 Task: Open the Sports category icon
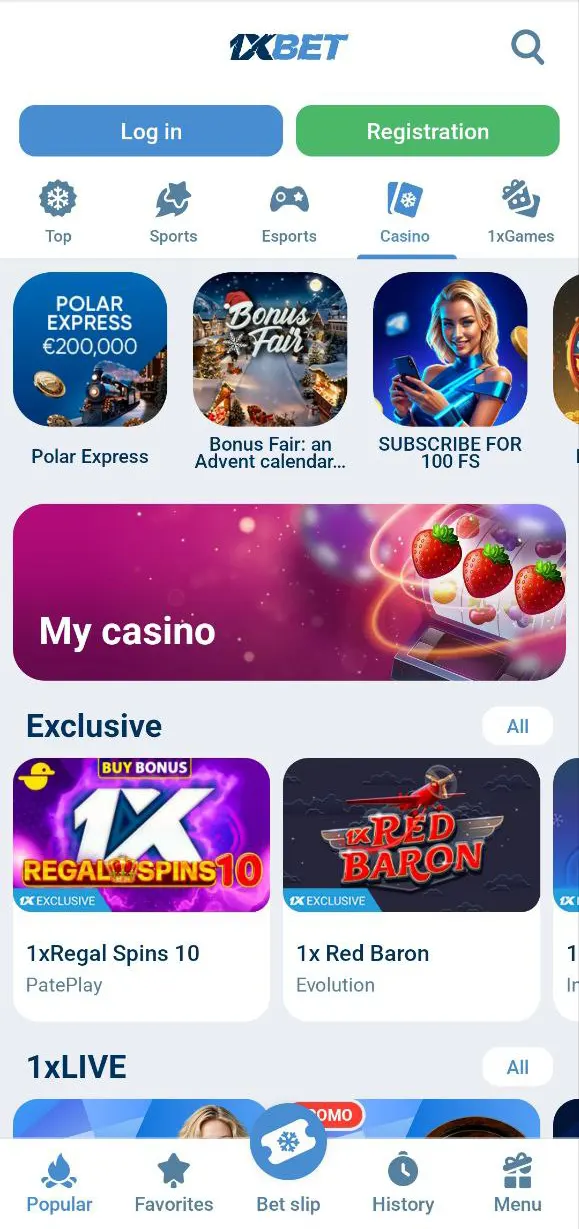(173, 199)
